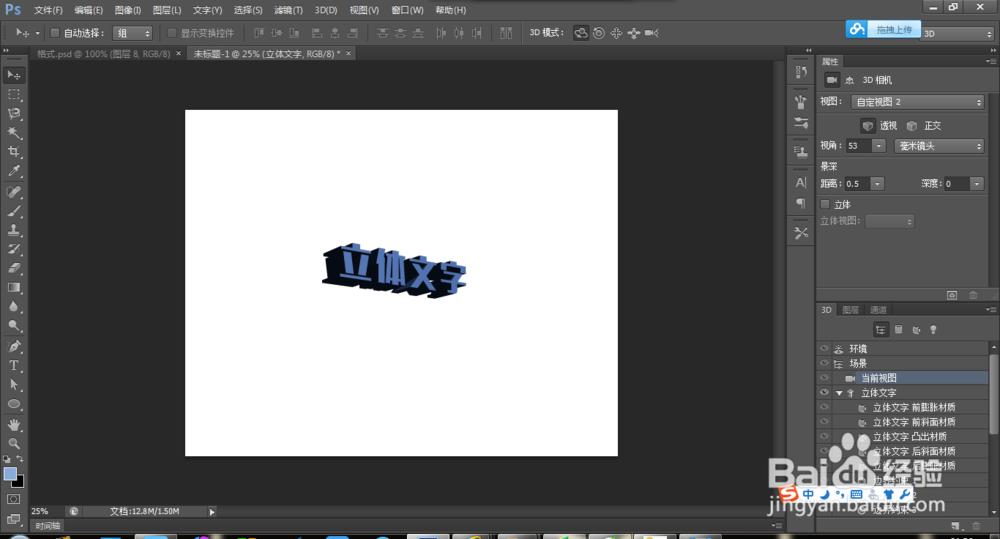Click the 3D scale camera icon

(x=651, y=33)
